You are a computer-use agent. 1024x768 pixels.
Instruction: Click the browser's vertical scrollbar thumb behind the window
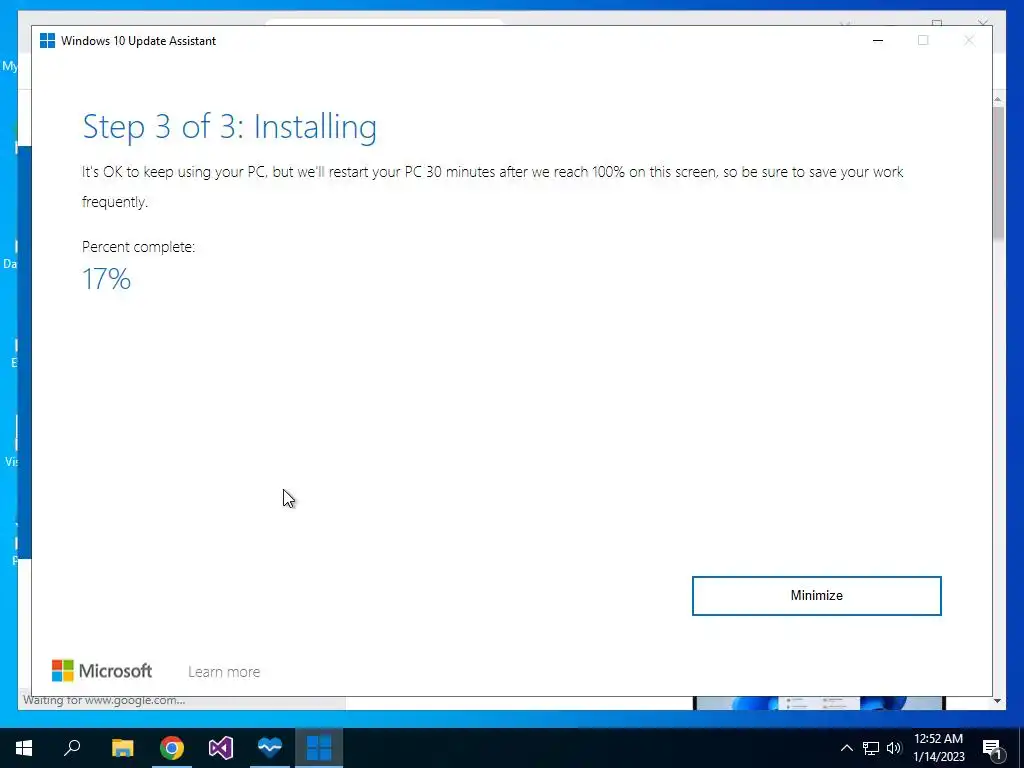(x=998, y=173)
